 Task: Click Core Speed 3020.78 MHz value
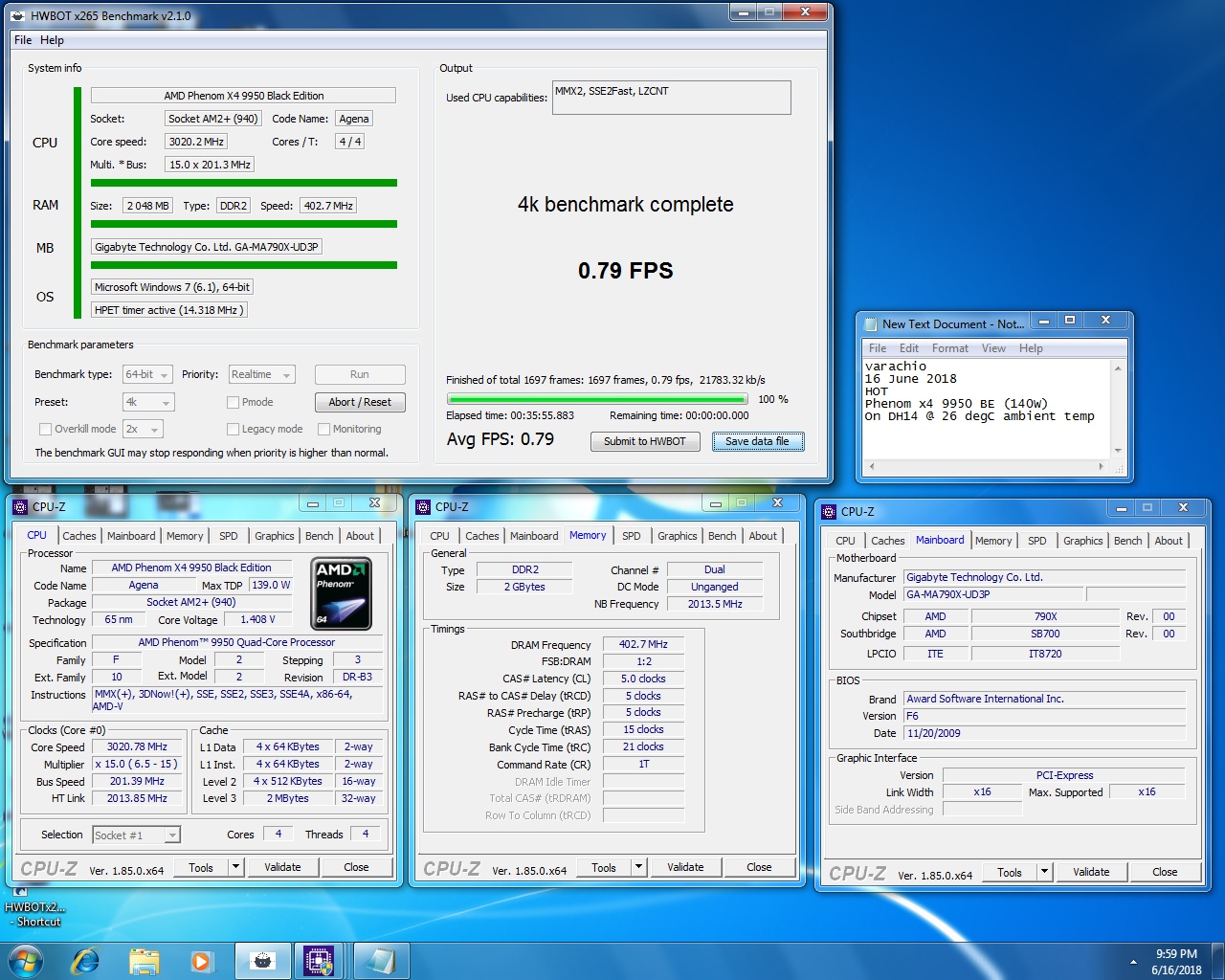click(136, 746)
